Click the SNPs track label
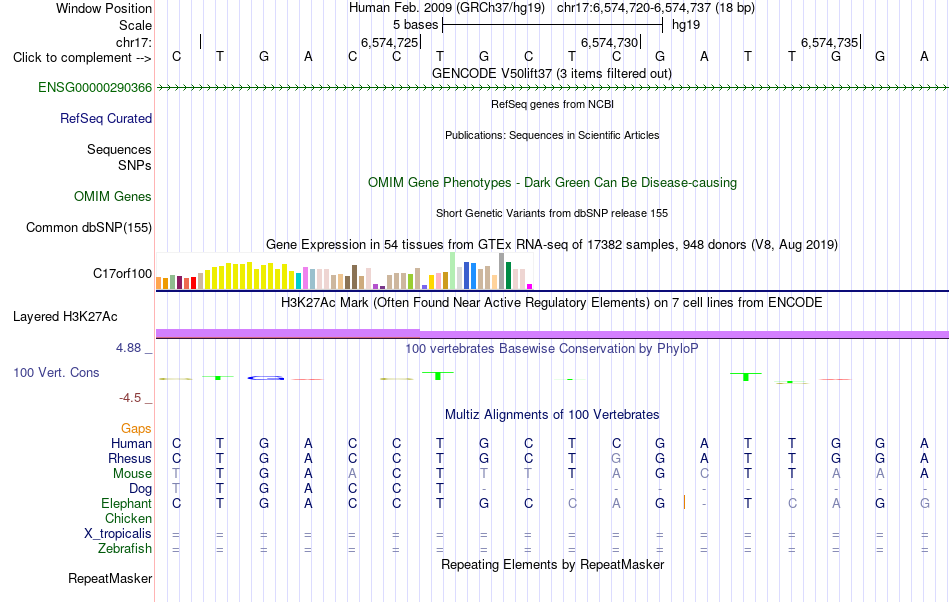 (x=135, y=166)
